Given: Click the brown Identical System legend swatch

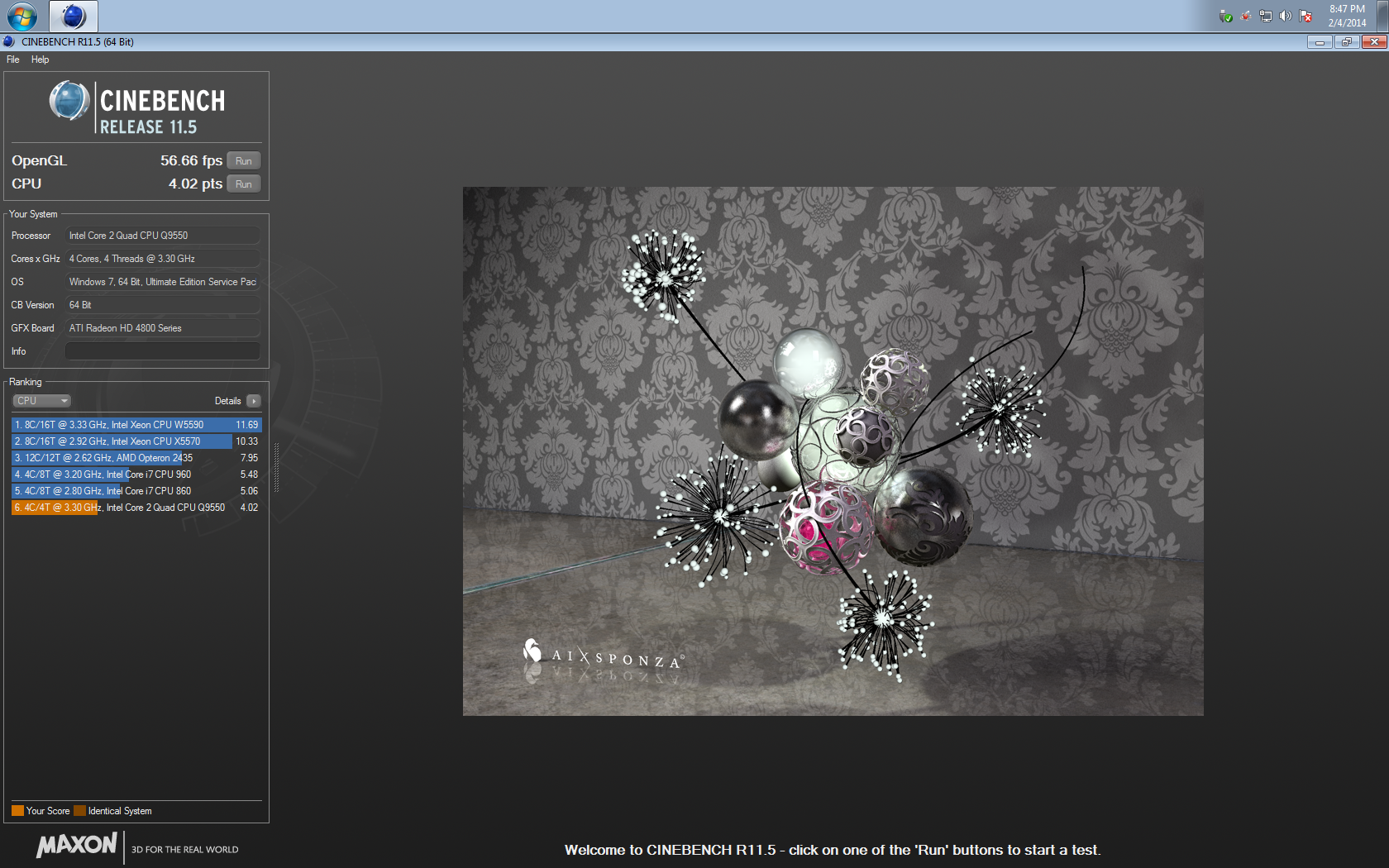Looking at the screenshot, I should [x=79, y=811].
